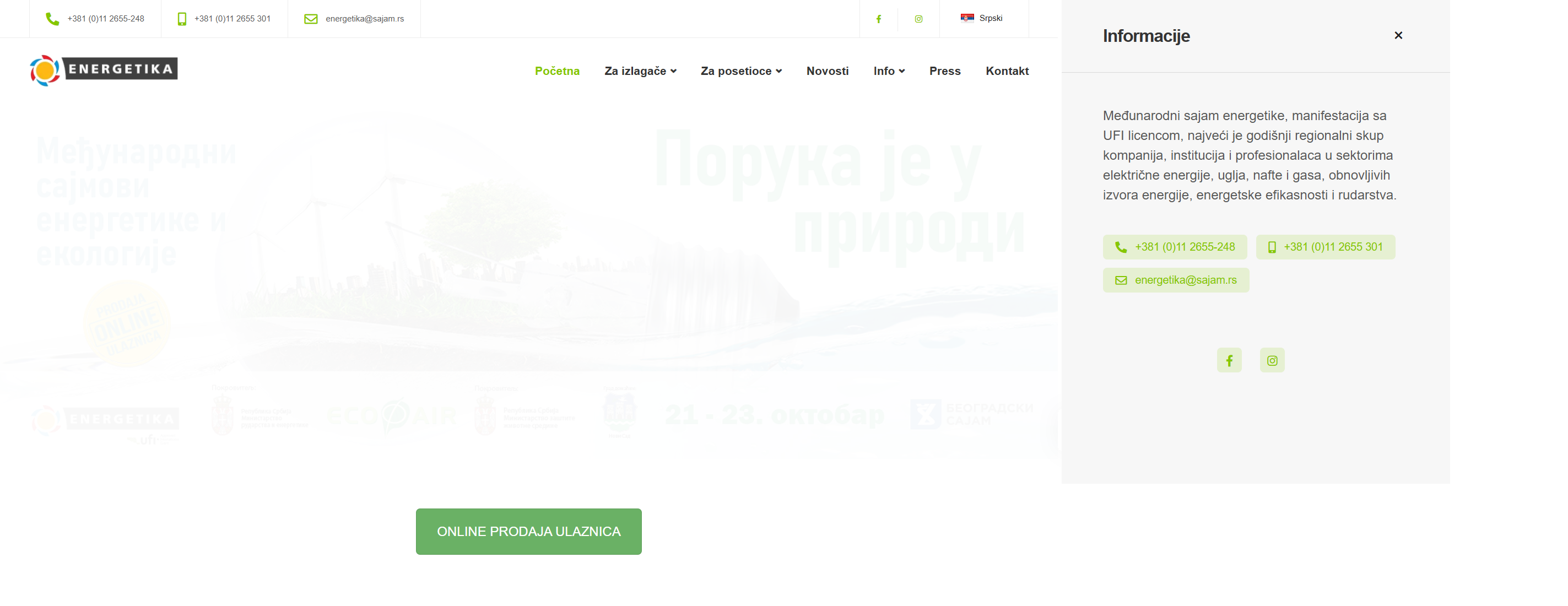Image resolution: width=1568 pixels, height=606 pixels.
Task: Click +381 (0)11 2655-248 panel button
Action: tap(1174, 247)
